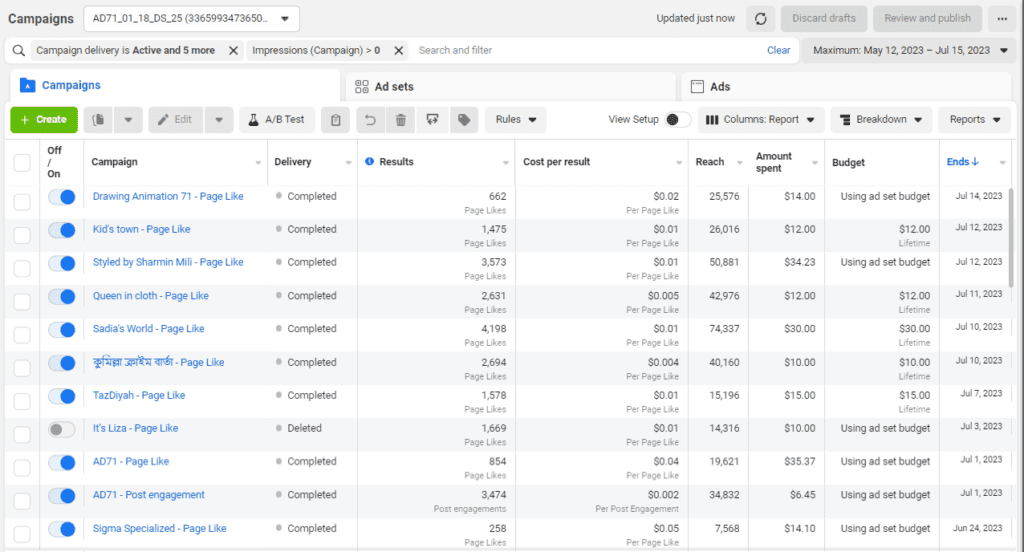Image resolution: width=1024 pixels, height=552 pixels.
Task: Open the ad account selector dropdown
Action: 191,19
